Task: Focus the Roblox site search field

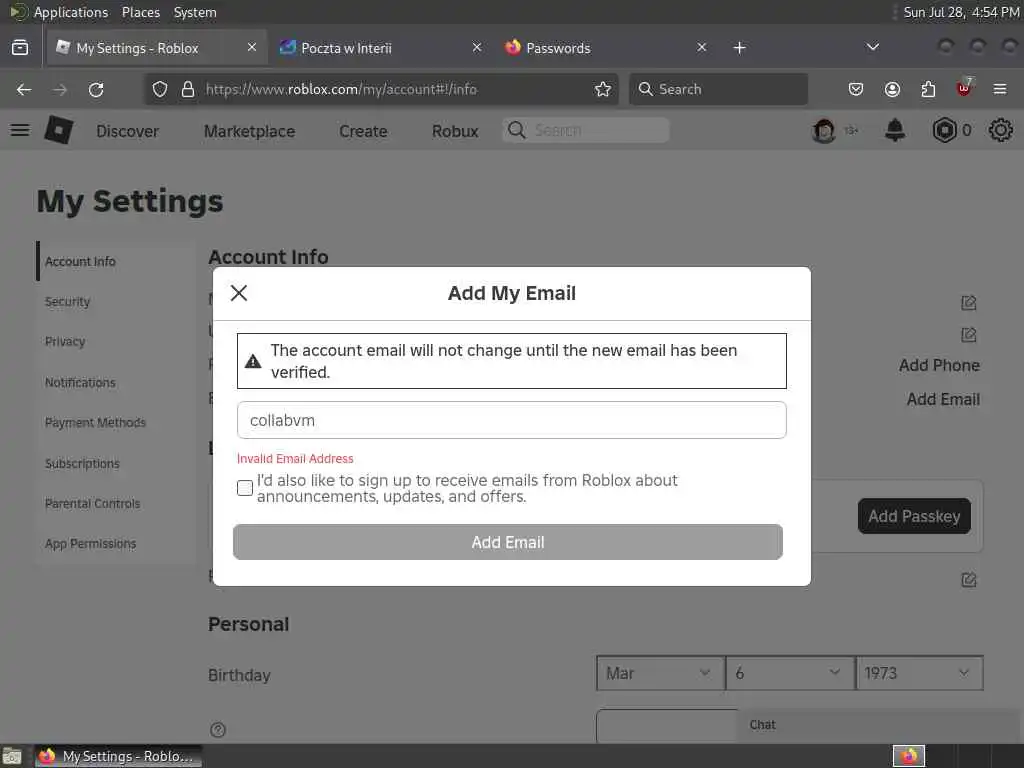Action: [586, 130]
